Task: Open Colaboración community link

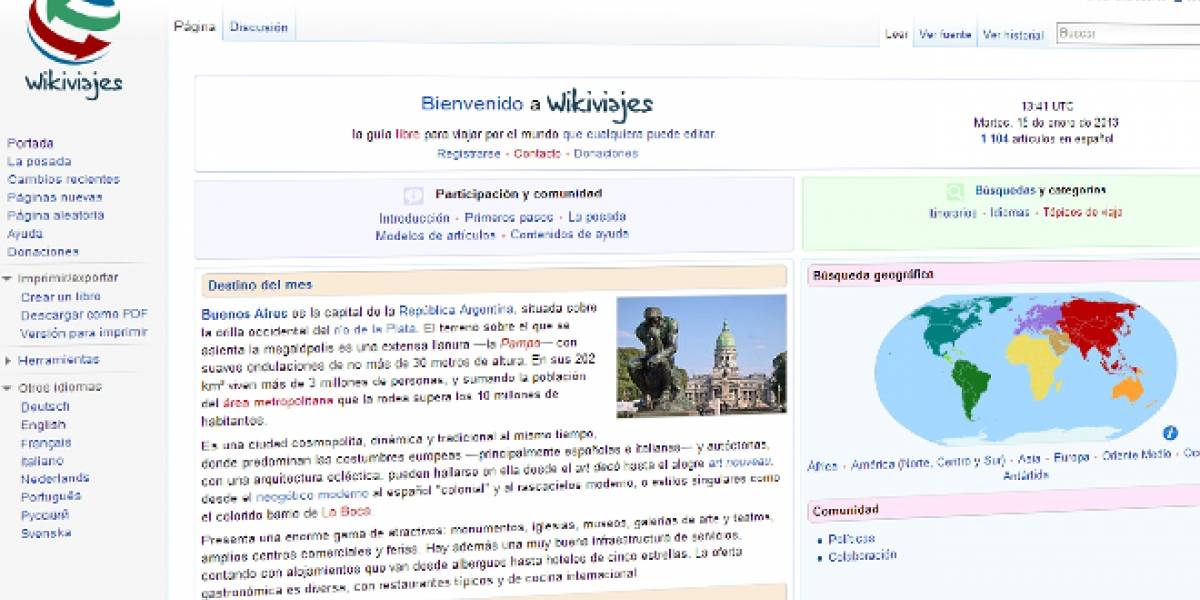Action: 862,556
